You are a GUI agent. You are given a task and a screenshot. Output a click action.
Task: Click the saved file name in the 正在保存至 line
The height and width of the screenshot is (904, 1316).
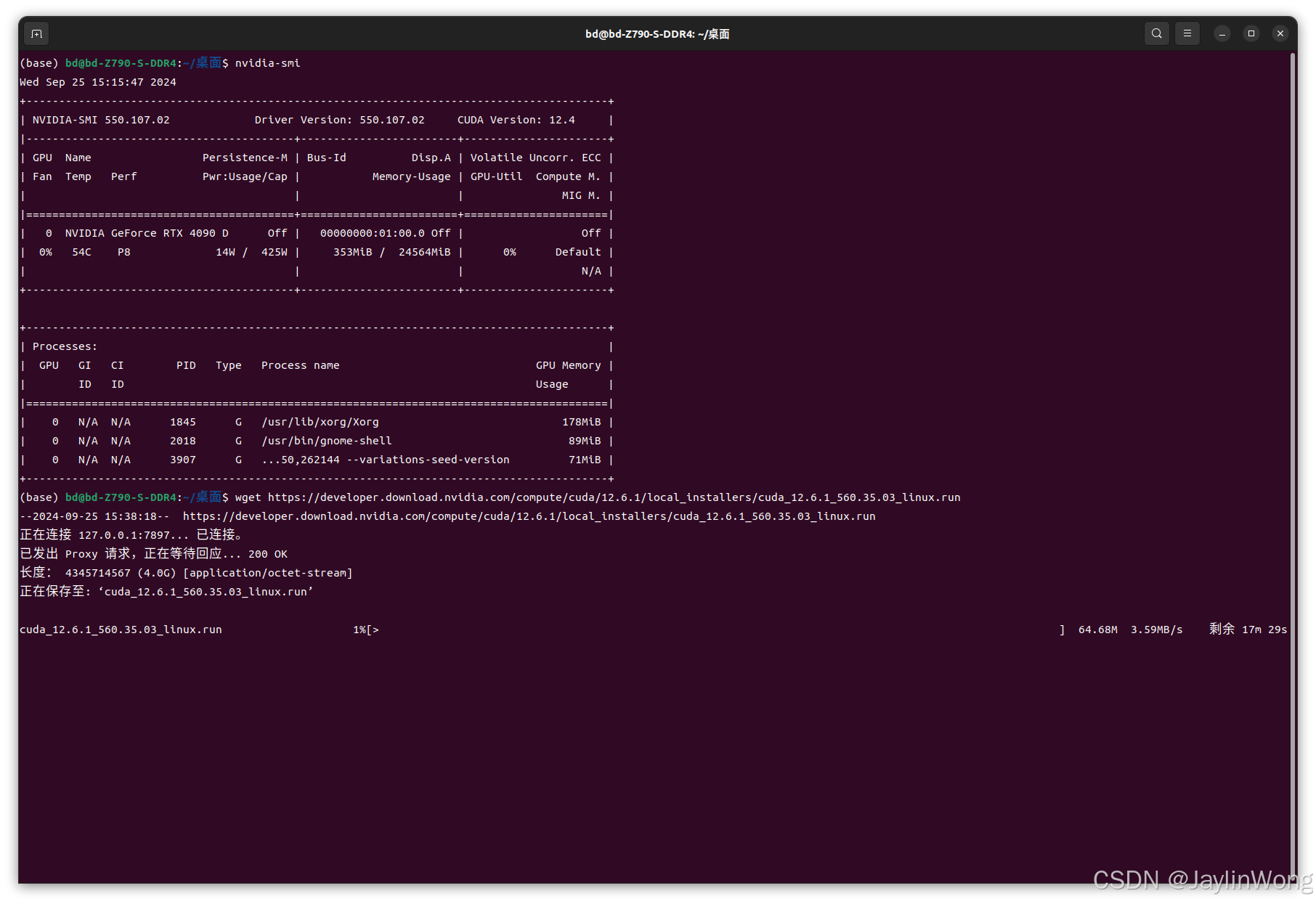coord(206,592)
